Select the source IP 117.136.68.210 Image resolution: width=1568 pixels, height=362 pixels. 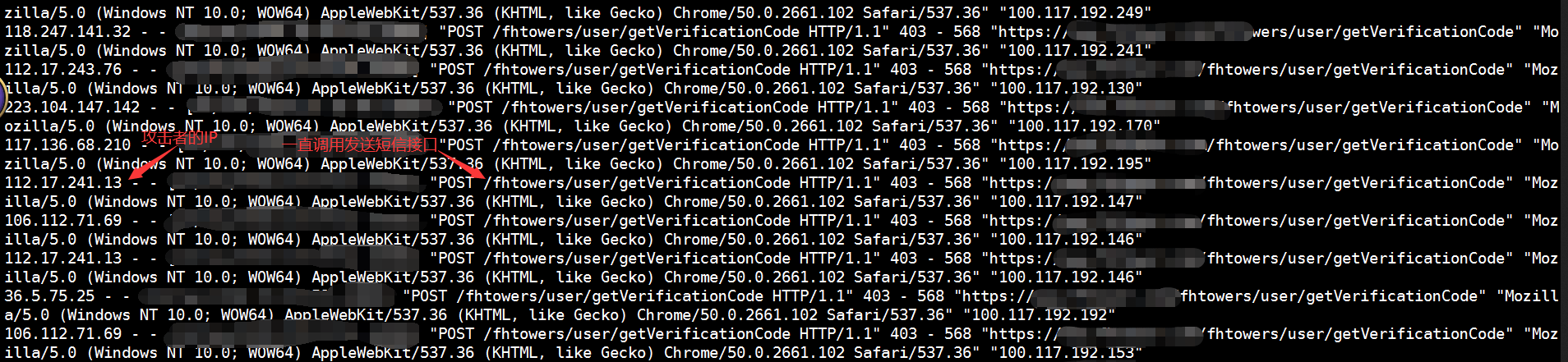(67, 145)
